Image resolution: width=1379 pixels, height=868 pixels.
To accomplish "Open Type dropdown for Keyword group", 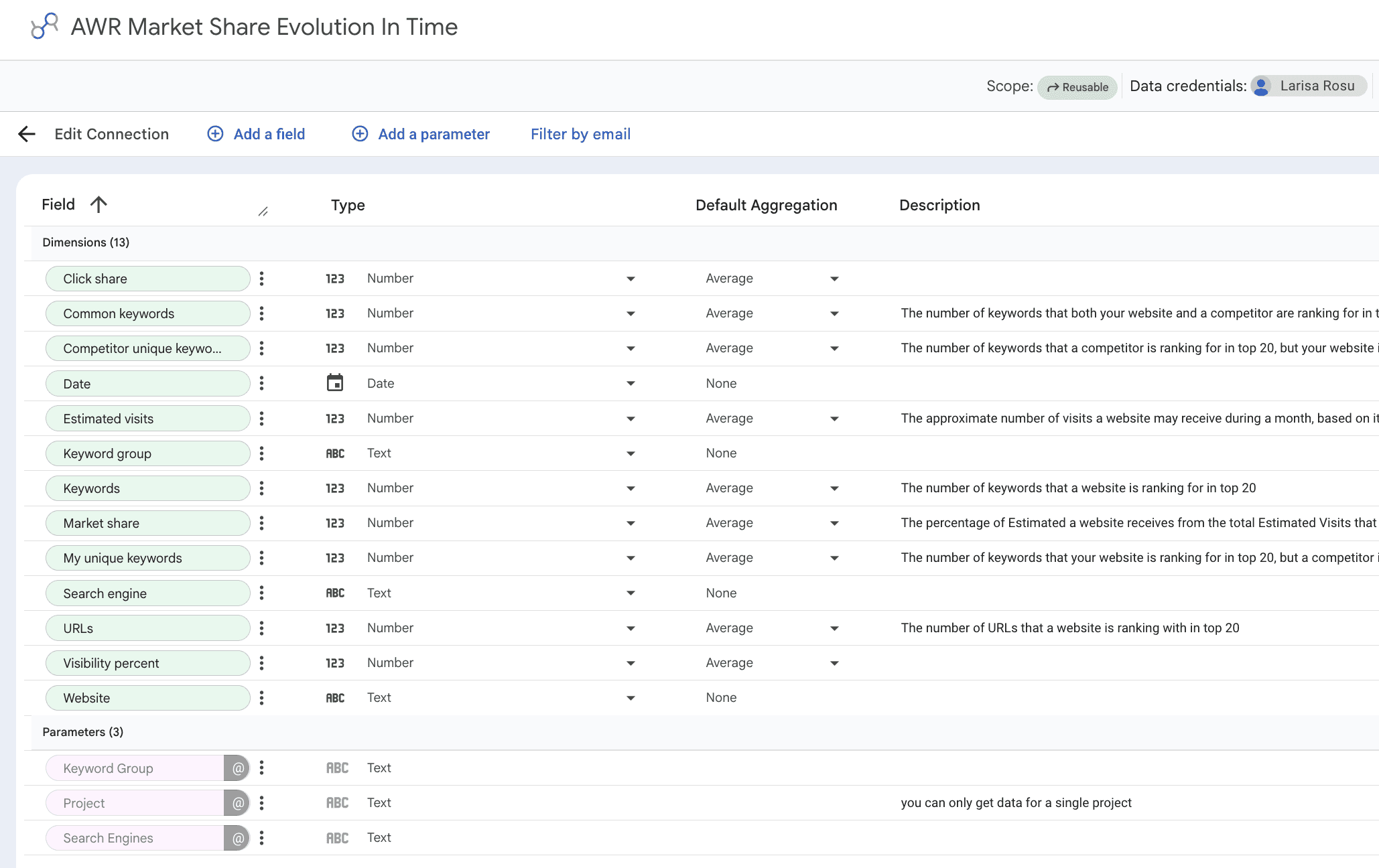I will pos(631,453).
